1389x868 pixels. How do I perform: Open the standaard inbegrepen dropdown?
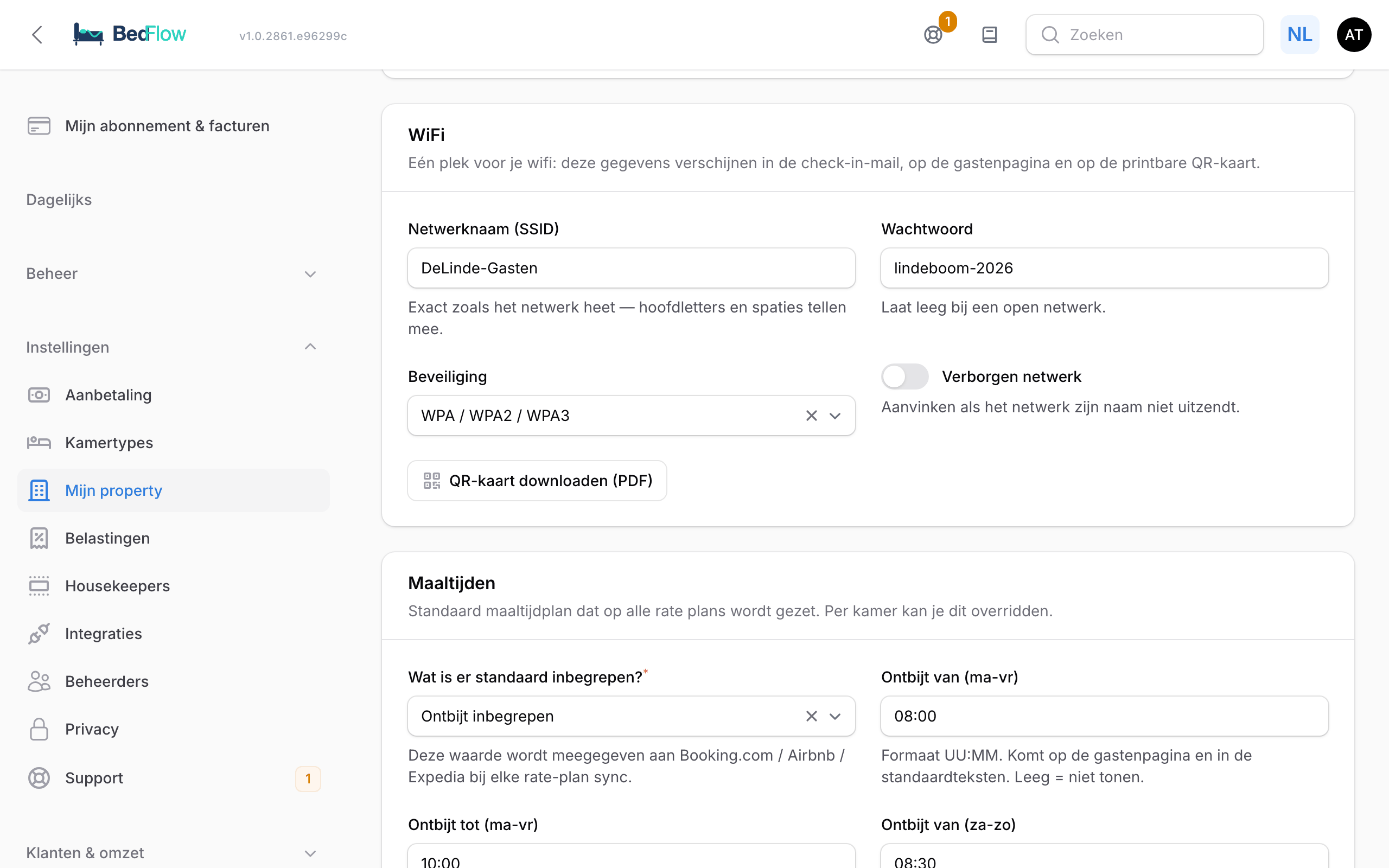pyautogui.click(x=834, y=716)
